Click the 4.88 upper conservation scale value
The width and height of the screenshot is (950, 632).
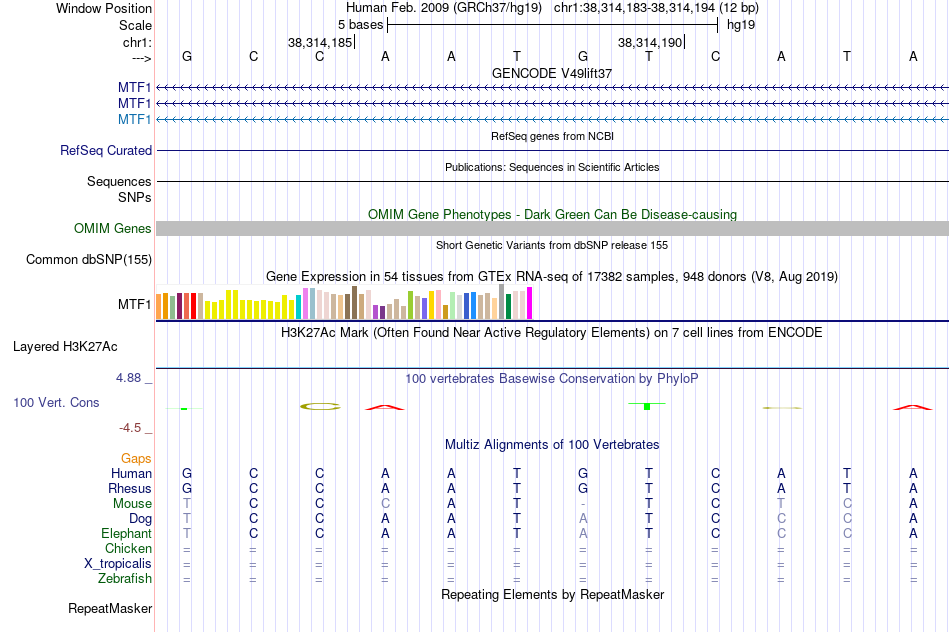(128, 378)
